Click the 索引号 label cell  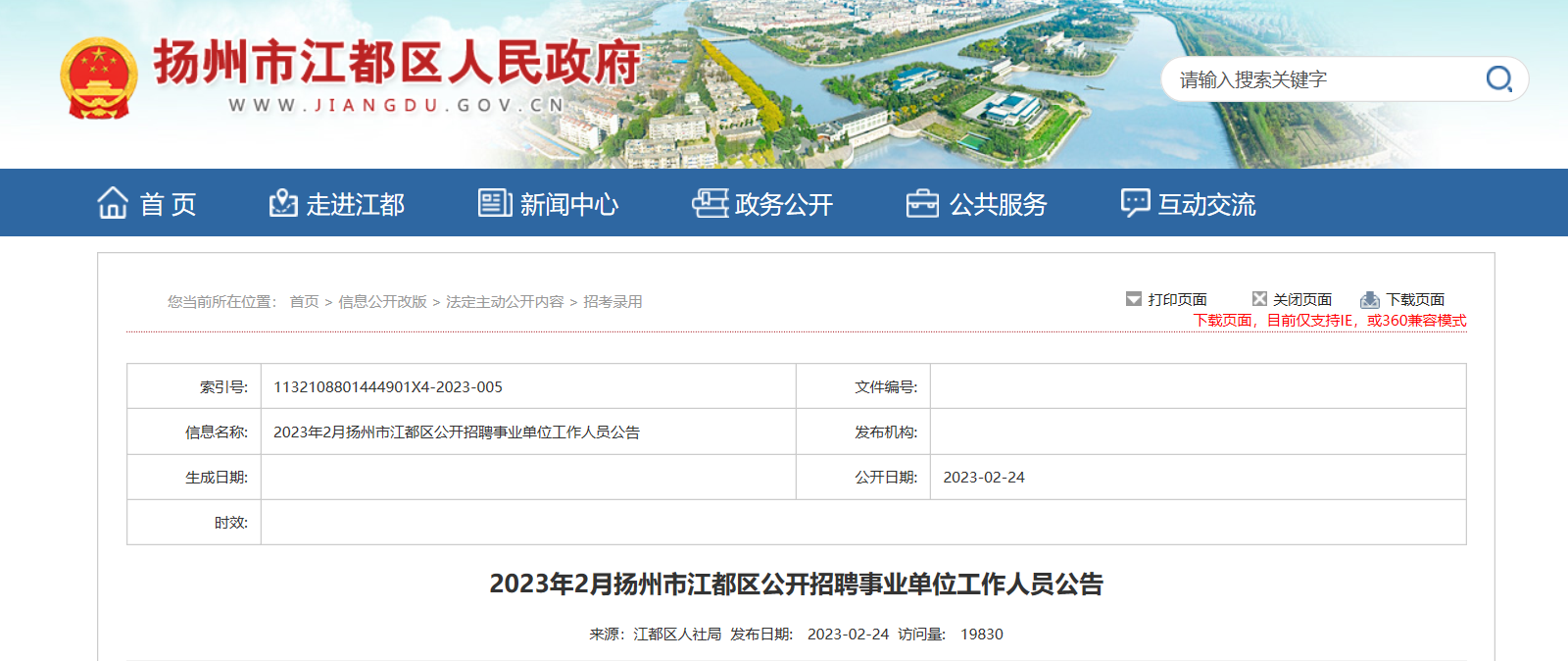coord(194,386)
